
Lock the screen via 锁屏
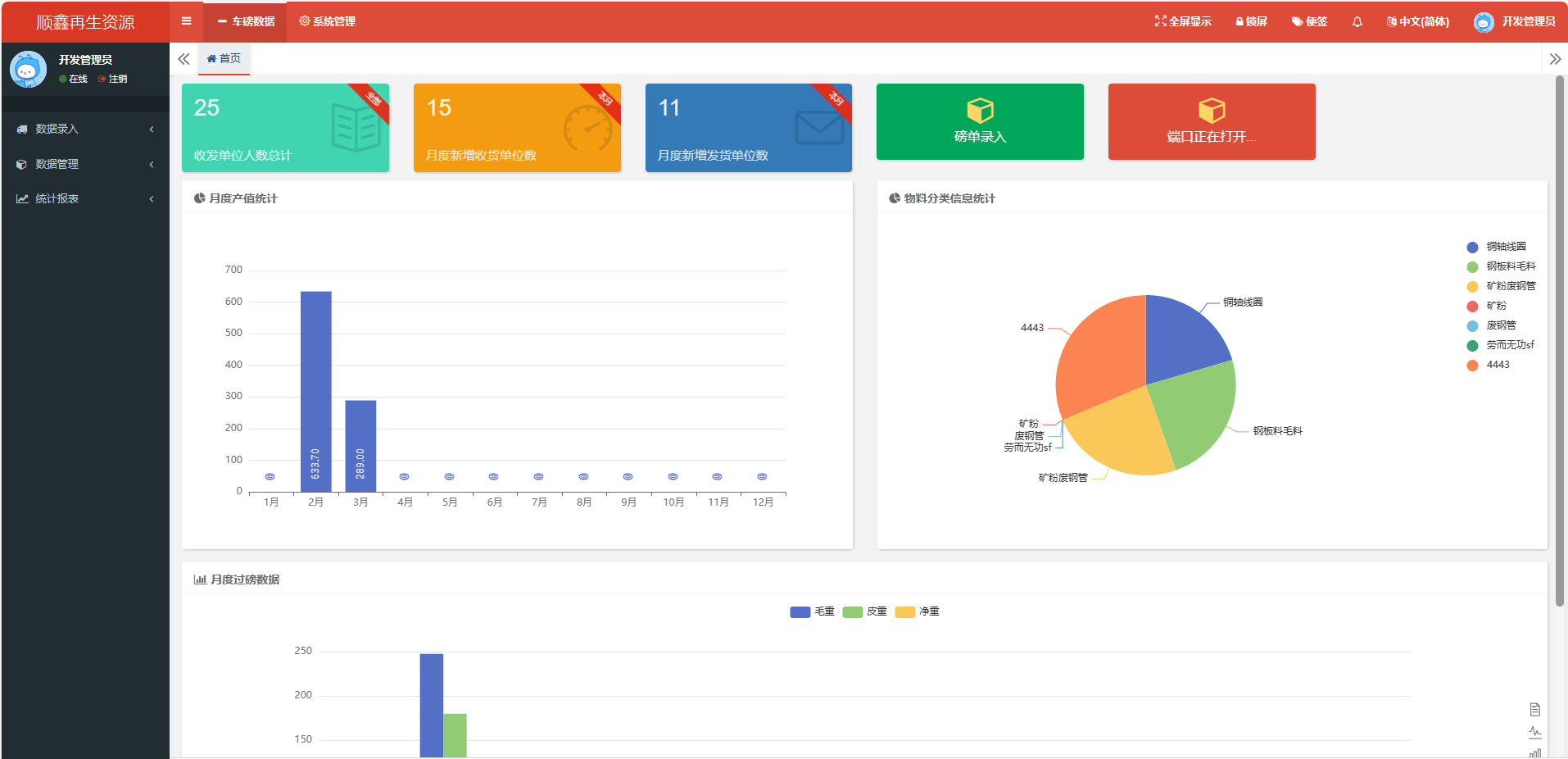(1251, 22)
